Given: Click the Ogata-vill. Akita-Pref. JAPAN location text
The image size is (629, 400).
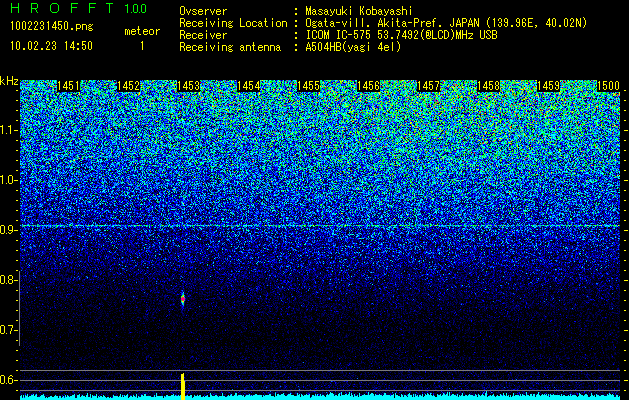Looking at the screenshot, I should [x=446, y=23].
